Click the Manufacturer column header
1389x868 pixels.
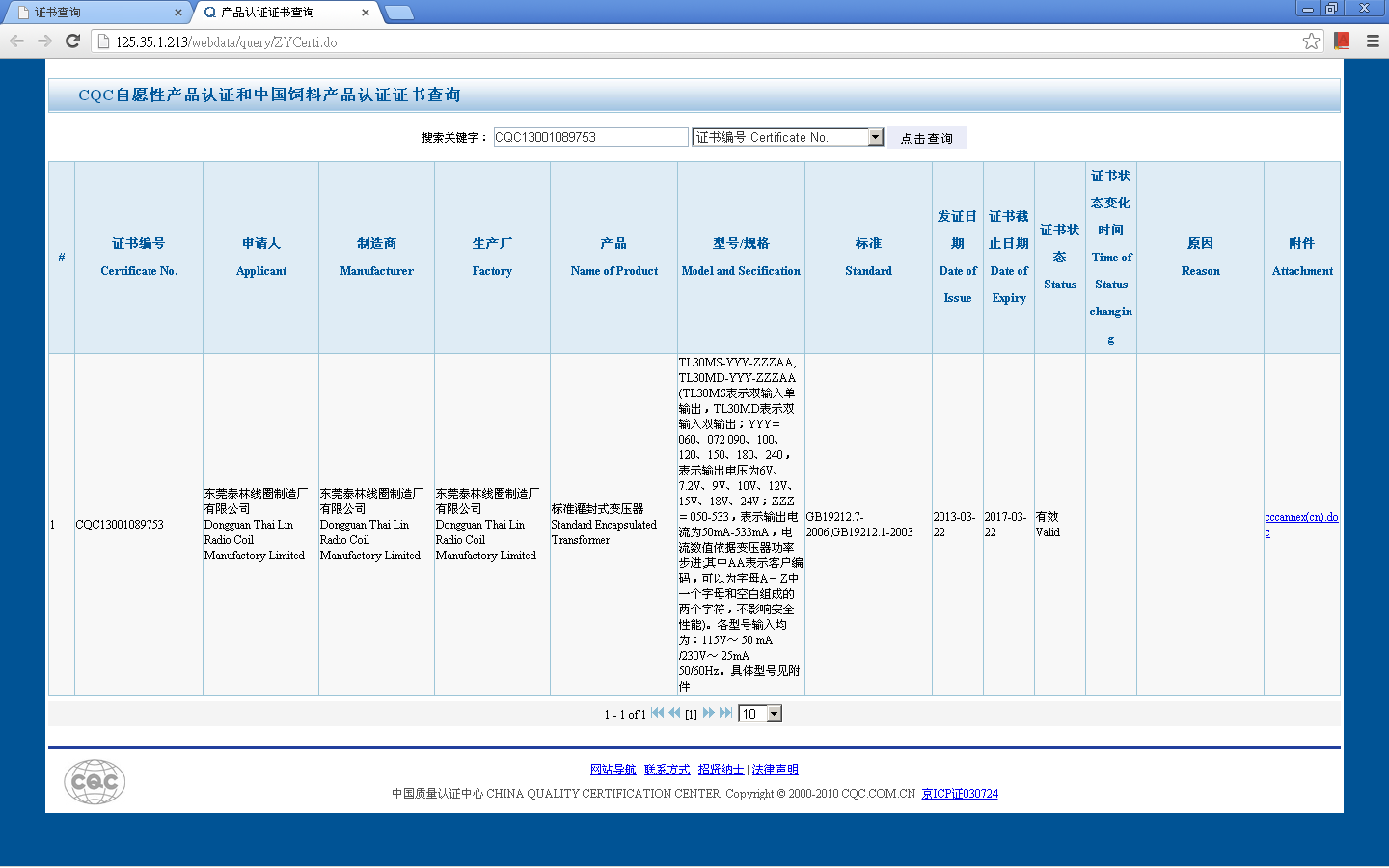377,258
